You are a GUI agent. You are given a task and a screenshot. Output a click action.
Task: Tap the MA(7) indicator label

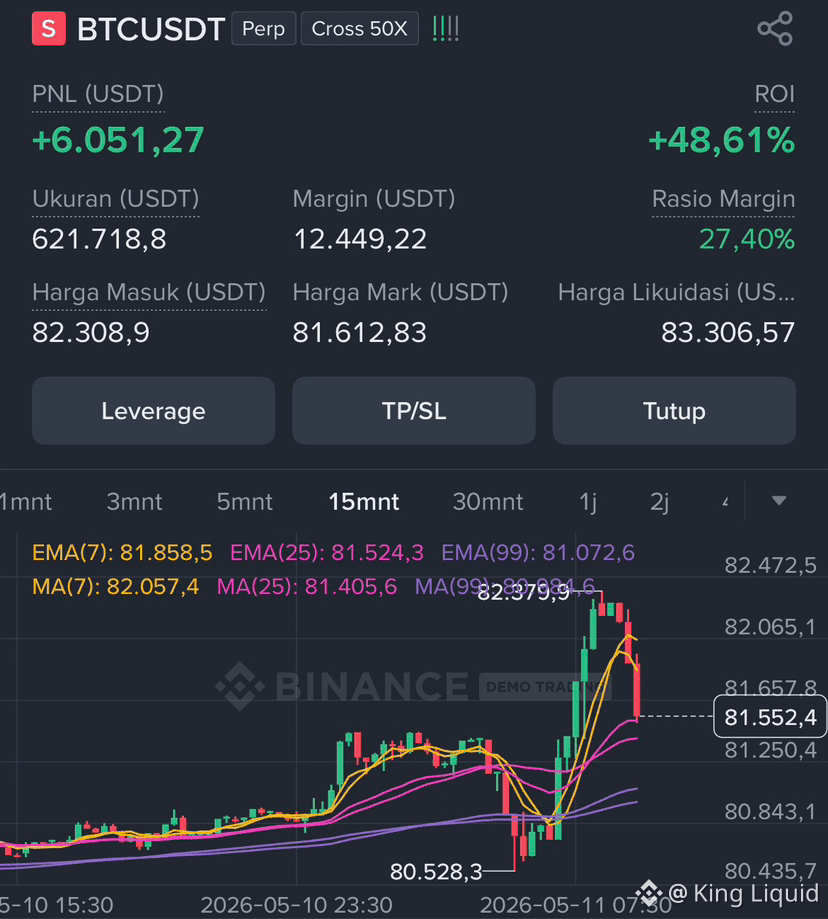coord(115,586)
